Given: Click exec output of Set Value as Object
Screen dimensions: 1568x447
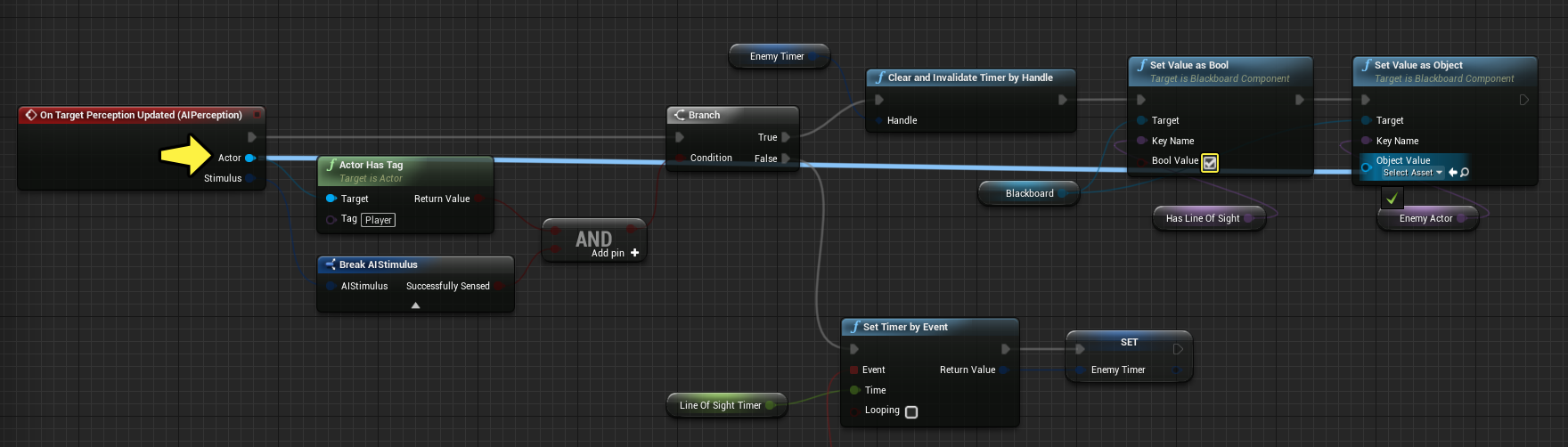Looking at the screenshot, I should [x=1524, y=100].
